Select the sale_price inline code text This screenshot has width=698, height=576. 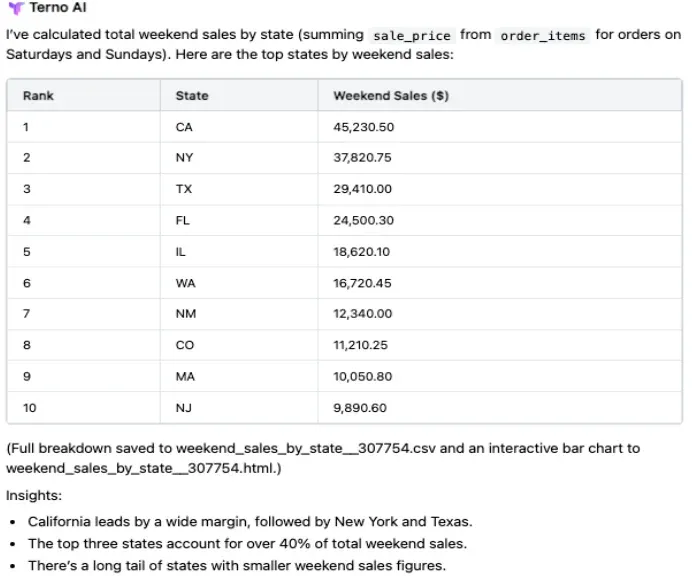pyautogui.click(x=411, y=35)
